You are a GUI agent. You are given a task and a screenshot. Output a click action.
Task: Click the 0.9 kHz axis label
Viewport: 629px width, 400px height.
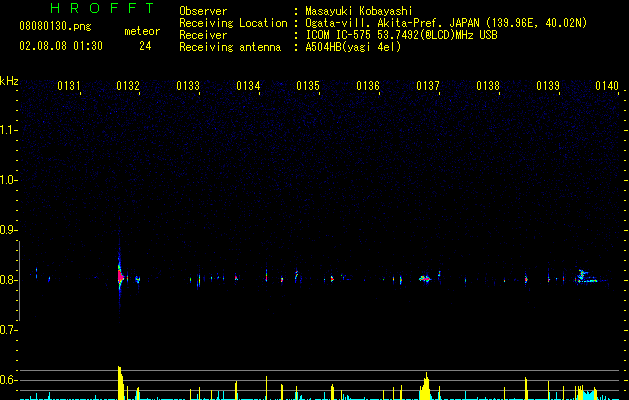click(8, 230)
